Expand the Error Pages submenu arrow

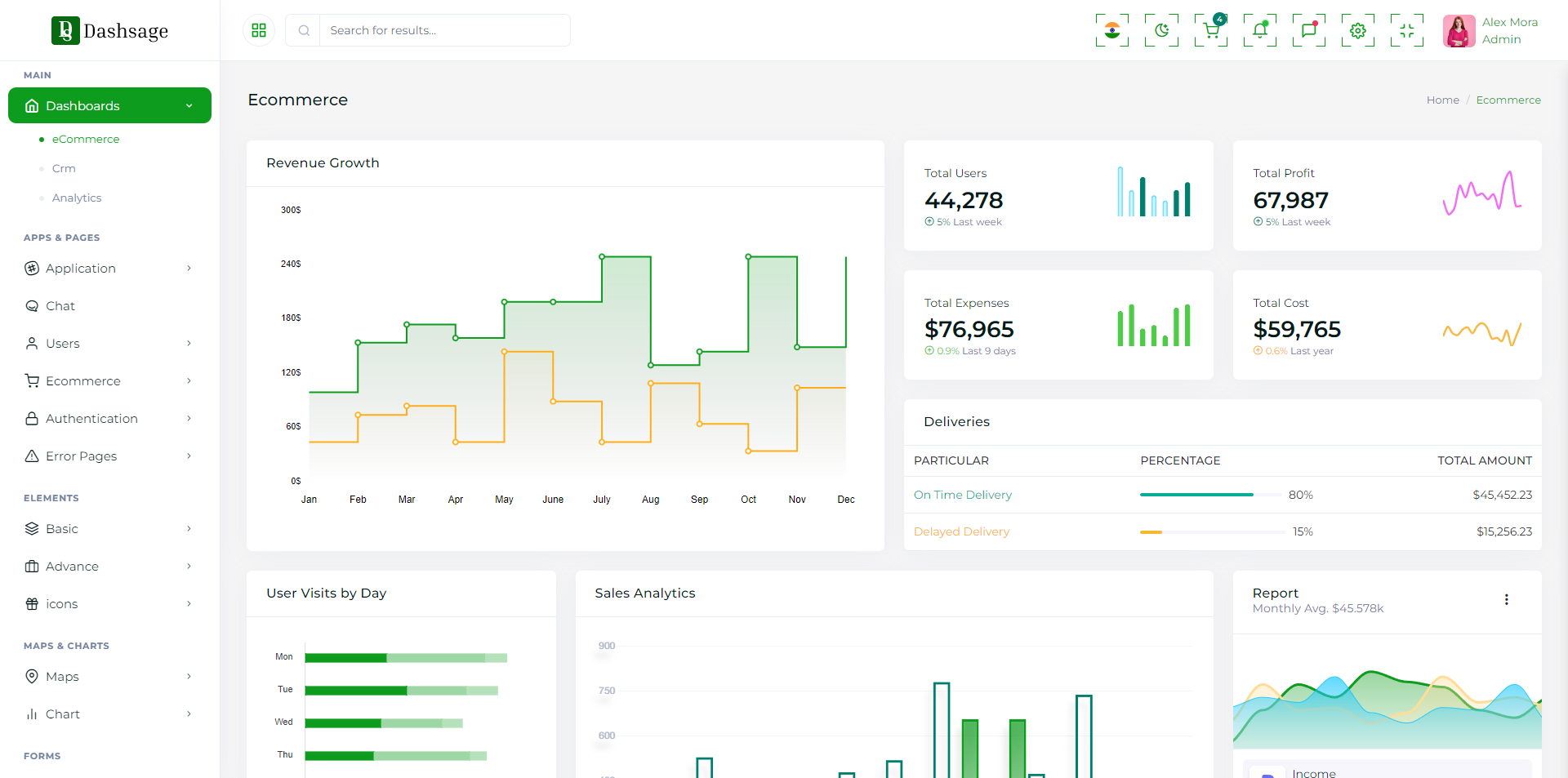[x=189, y=456]
